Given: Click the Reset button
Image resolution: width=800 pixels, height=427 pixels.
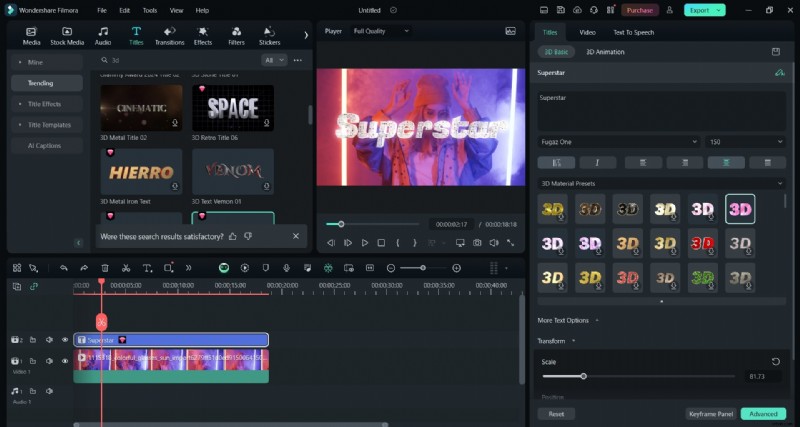Looking at the screenshot, I should click(556, 414).
